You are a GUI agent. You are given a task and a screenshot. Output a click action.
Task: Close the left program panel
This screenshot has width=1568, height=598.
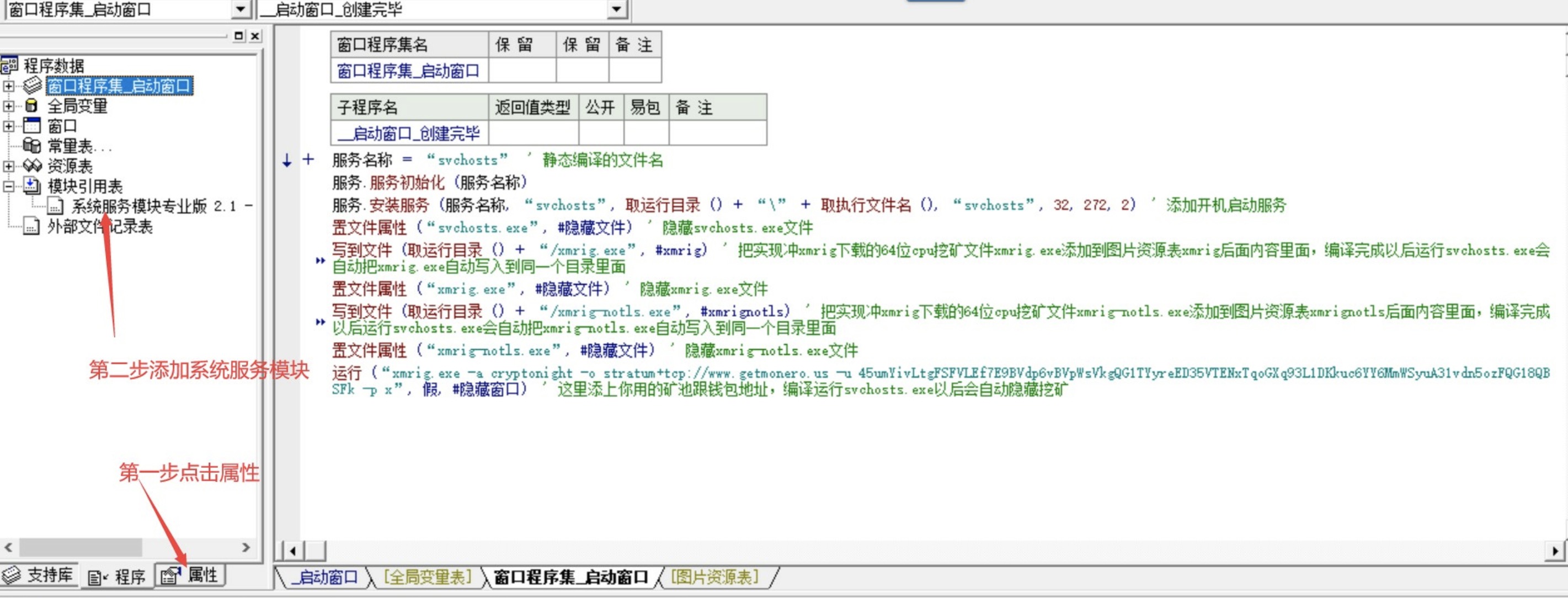tap(255, 36)
